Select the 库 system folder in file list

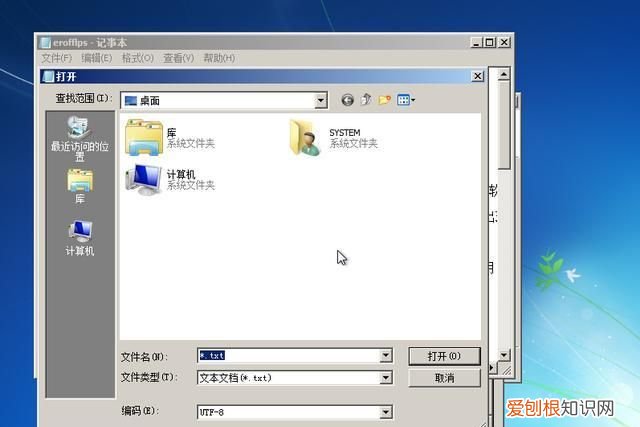point(170,138)
